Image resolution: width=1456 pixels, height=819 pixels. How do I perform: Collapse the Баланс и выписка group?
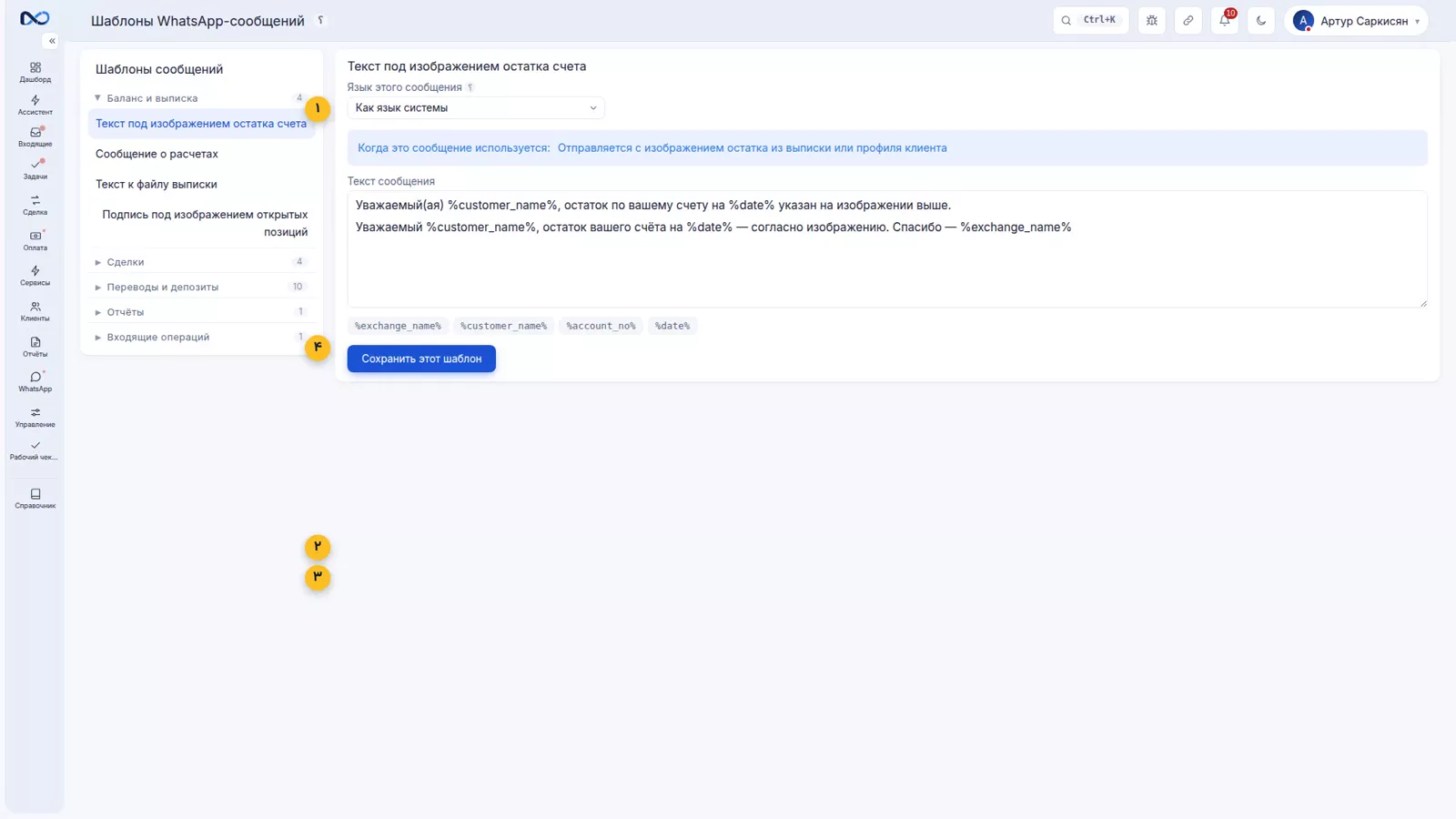[200, 97]
